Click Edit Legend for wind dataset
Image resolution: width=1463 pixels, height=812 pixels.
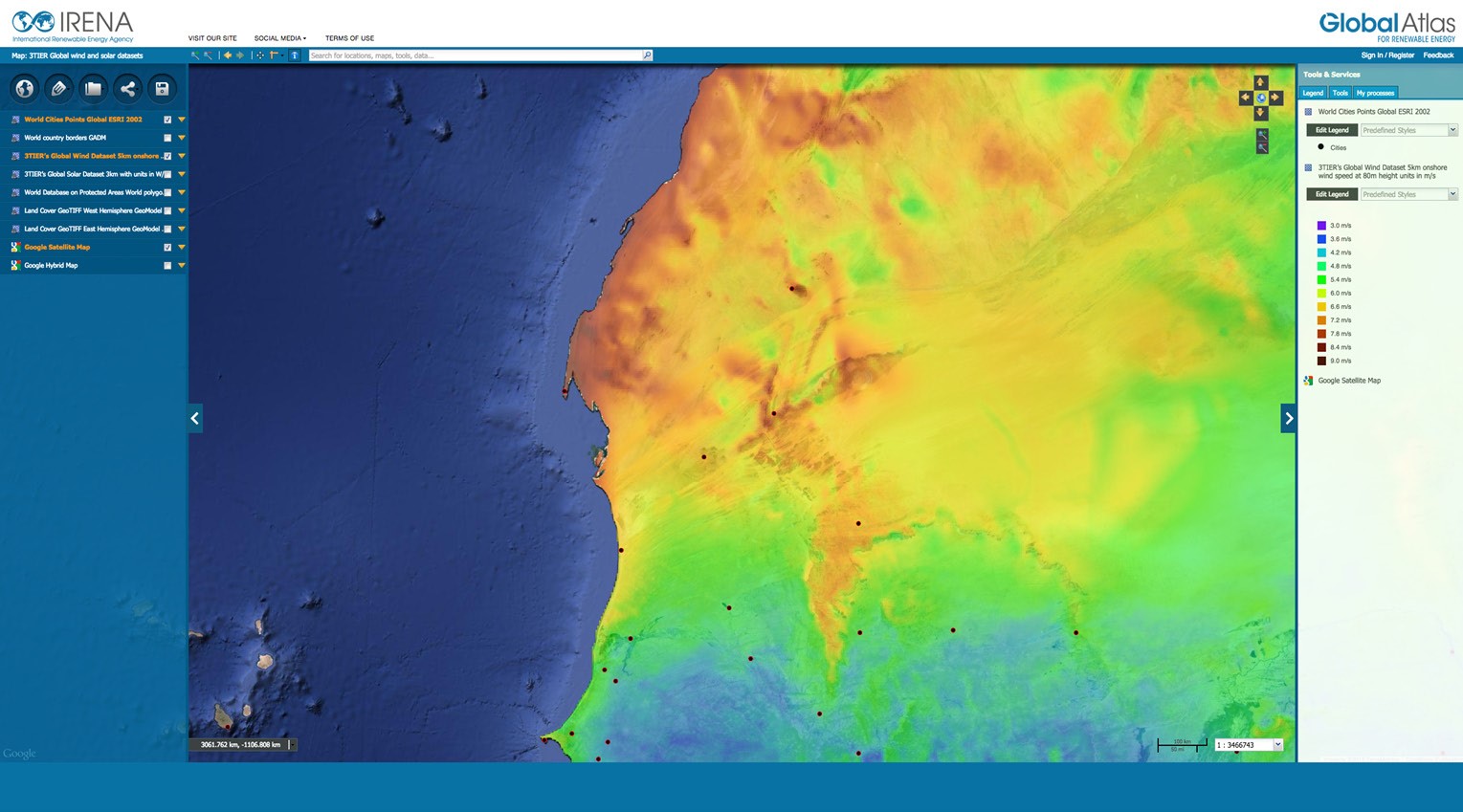[x=1331, y=194]
